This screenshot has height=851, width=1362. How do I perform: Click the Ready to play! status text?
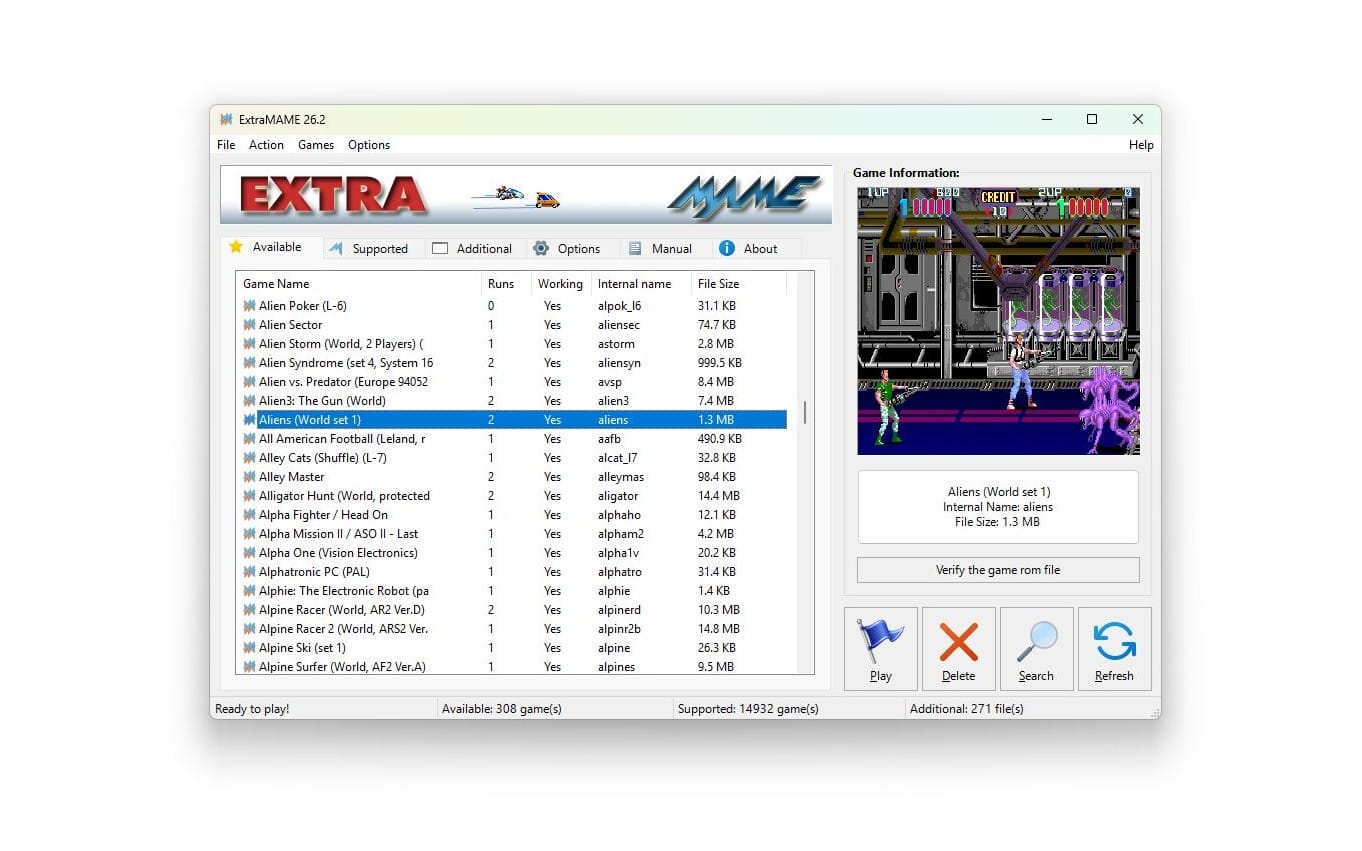click(252, 709)
